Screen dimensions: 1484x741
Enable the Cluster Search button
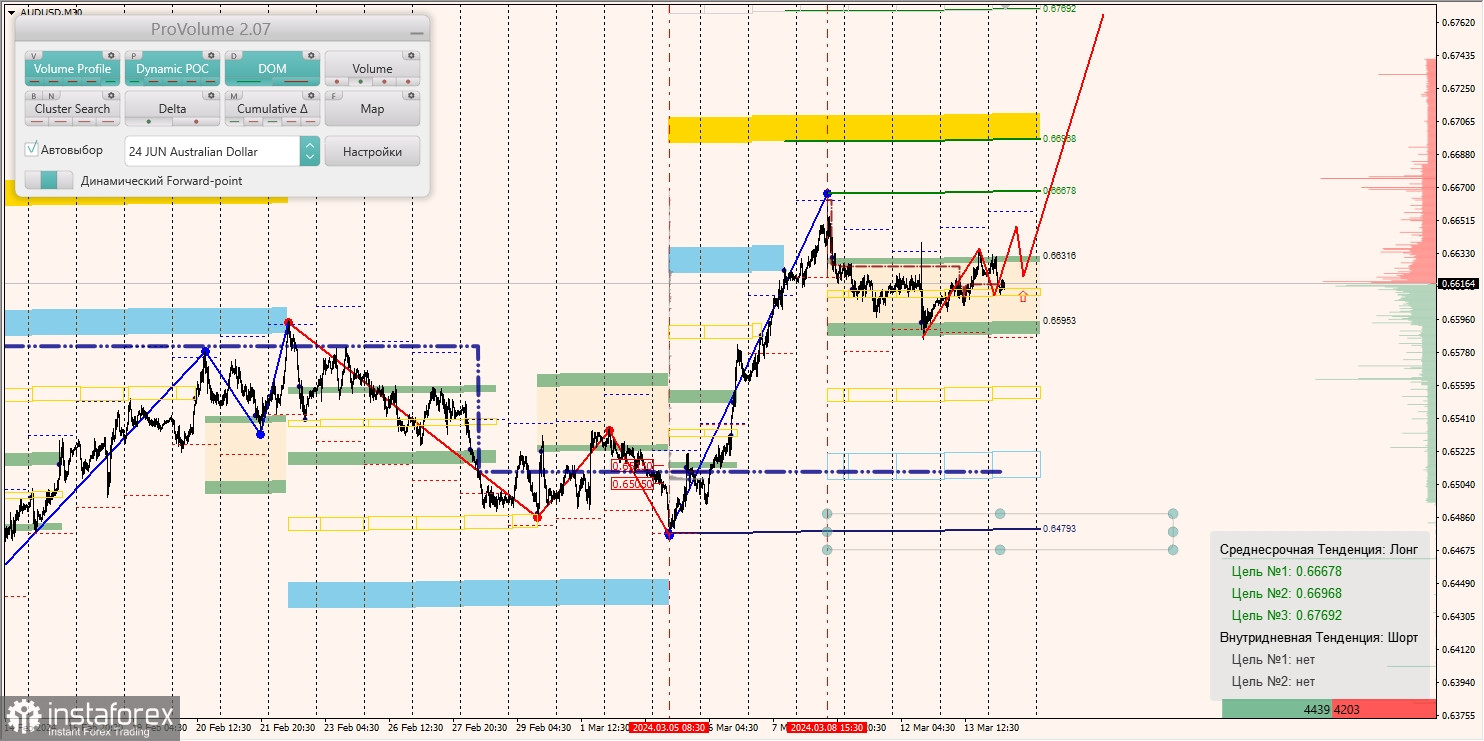pyautogui.click(x=72, y=108)
